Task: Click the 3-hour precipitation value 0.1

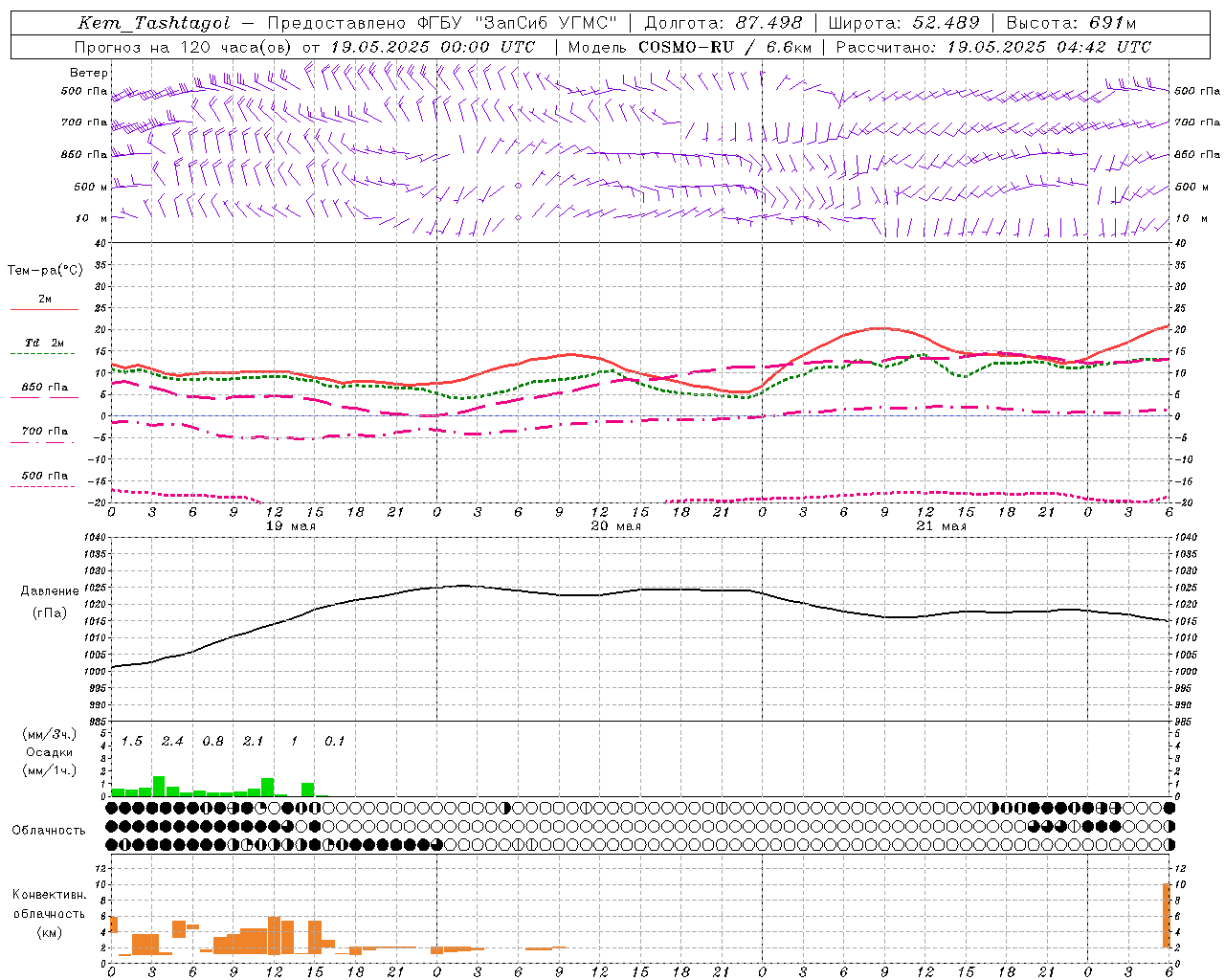Action: pos(334,742)
